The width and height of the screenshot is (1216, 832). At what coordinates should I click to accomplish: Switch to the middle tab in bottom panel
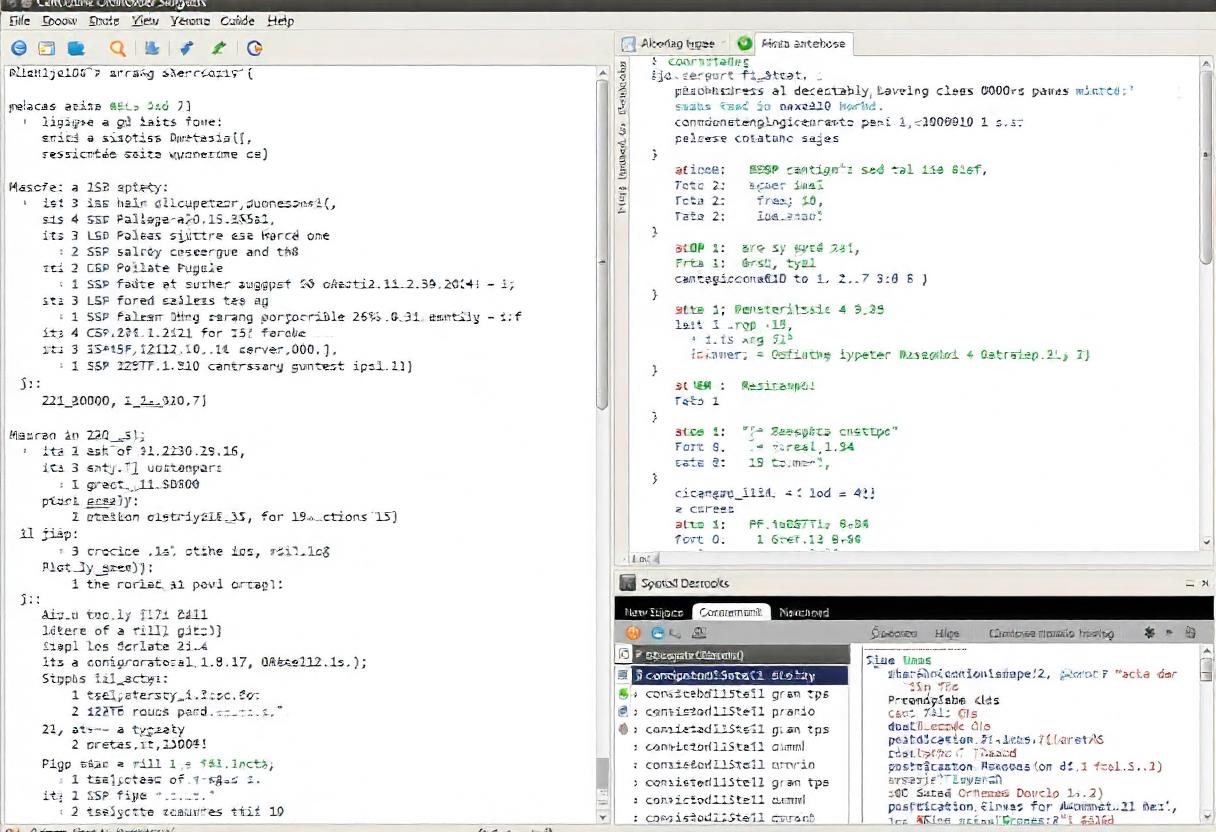pyautogui.click(x=730, y=612)
